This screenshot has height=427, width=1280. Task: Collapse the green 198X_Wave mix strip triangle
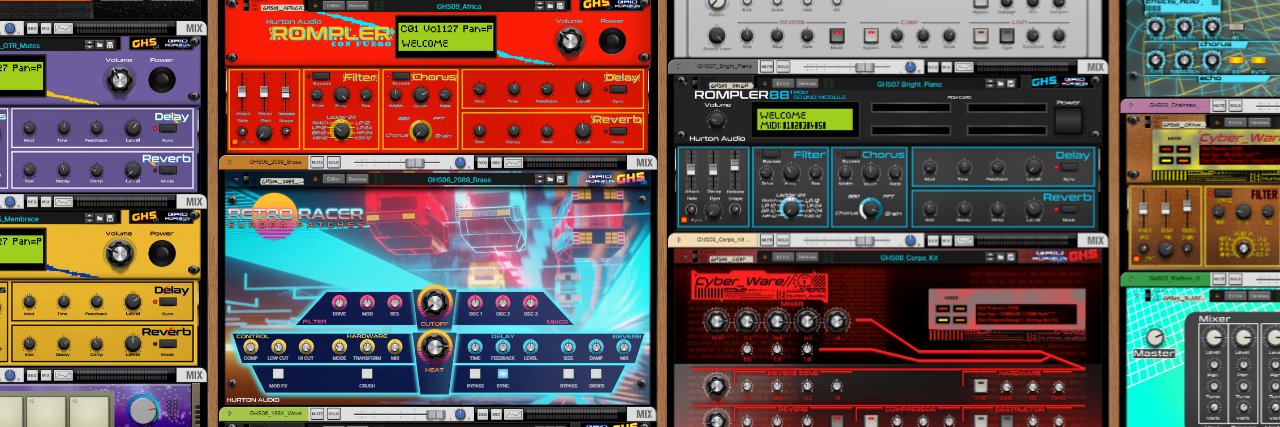coord(229,414)
